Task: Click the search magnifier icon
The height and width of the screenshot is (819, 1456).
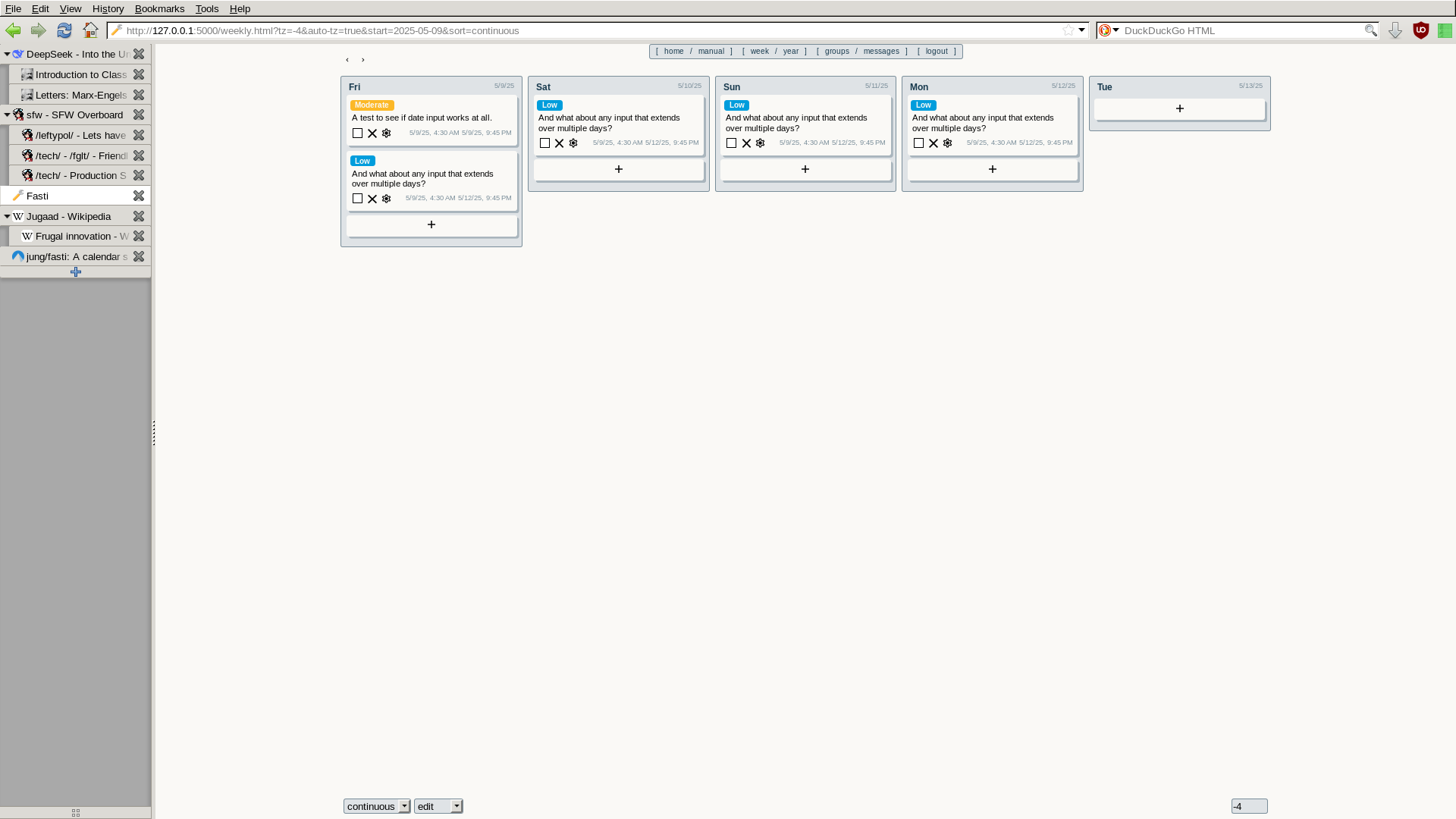Action: [1371, 30]
